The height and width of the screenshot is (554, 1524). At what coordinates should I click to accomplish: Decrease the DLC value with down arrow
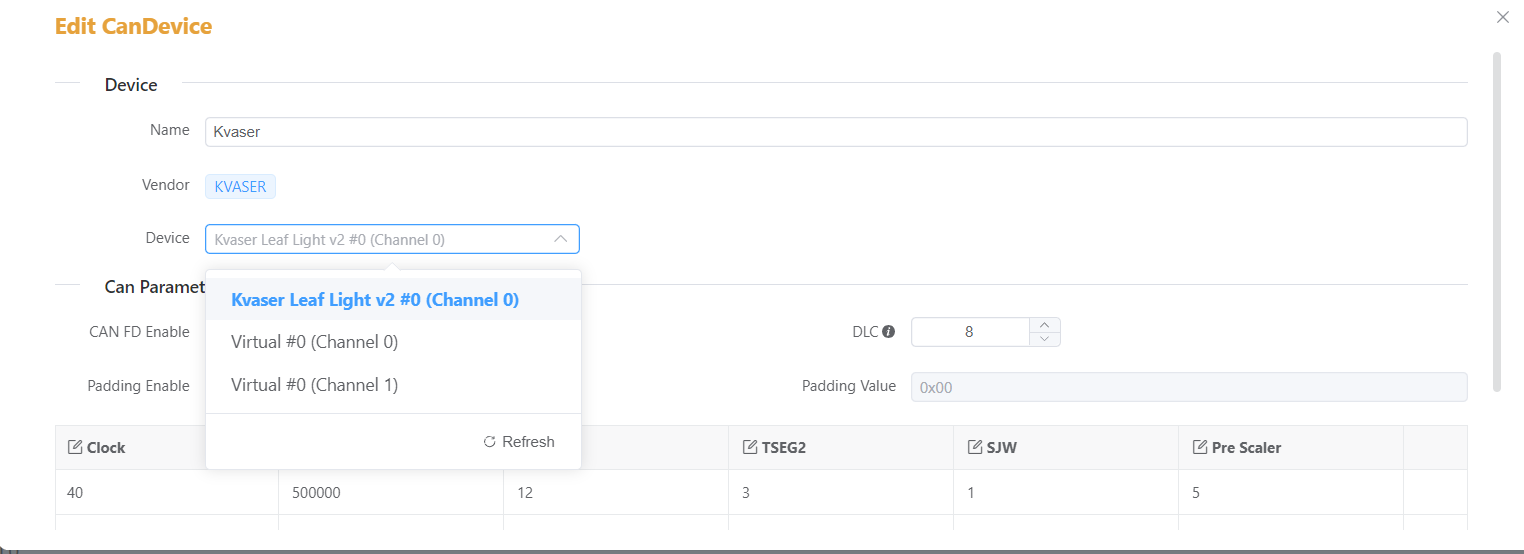(x=1044, y=339)
